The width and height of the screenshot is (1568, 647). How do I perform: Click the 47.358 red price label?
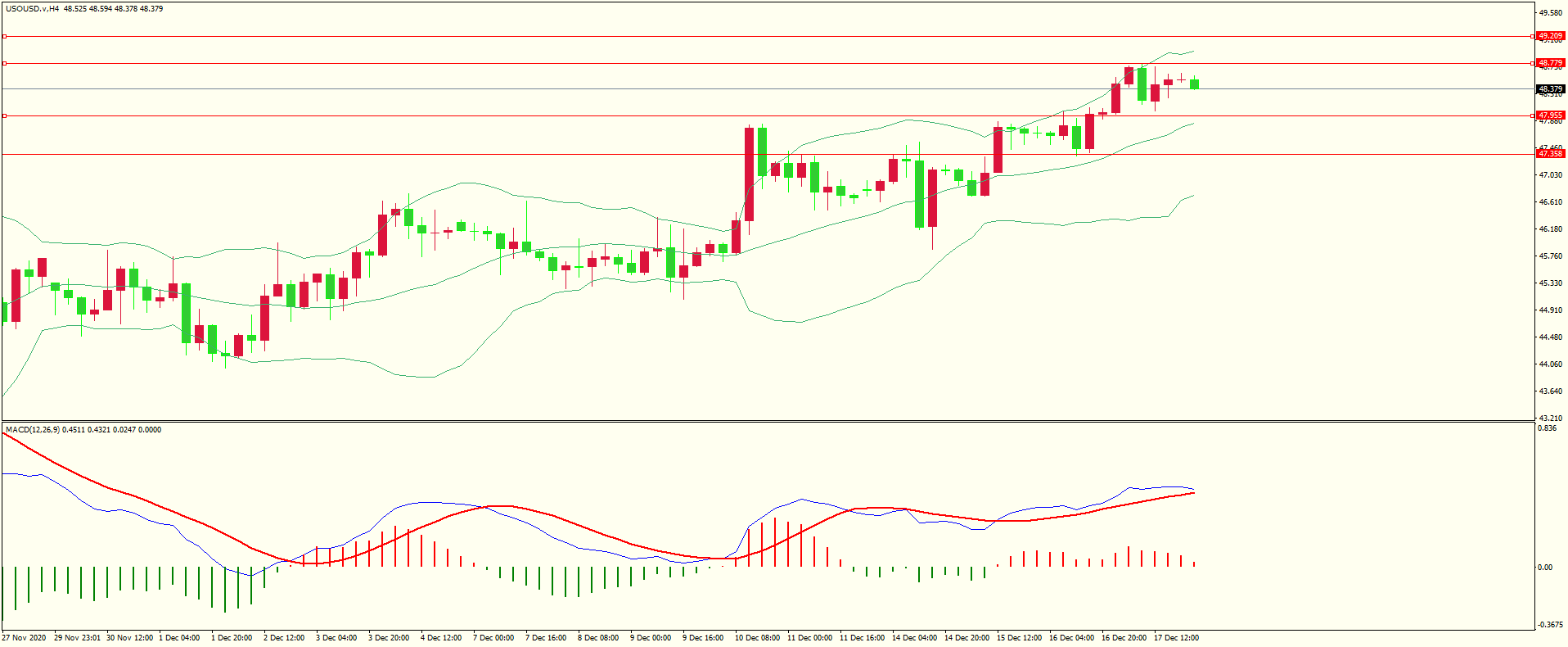[x=1550, y=154]
